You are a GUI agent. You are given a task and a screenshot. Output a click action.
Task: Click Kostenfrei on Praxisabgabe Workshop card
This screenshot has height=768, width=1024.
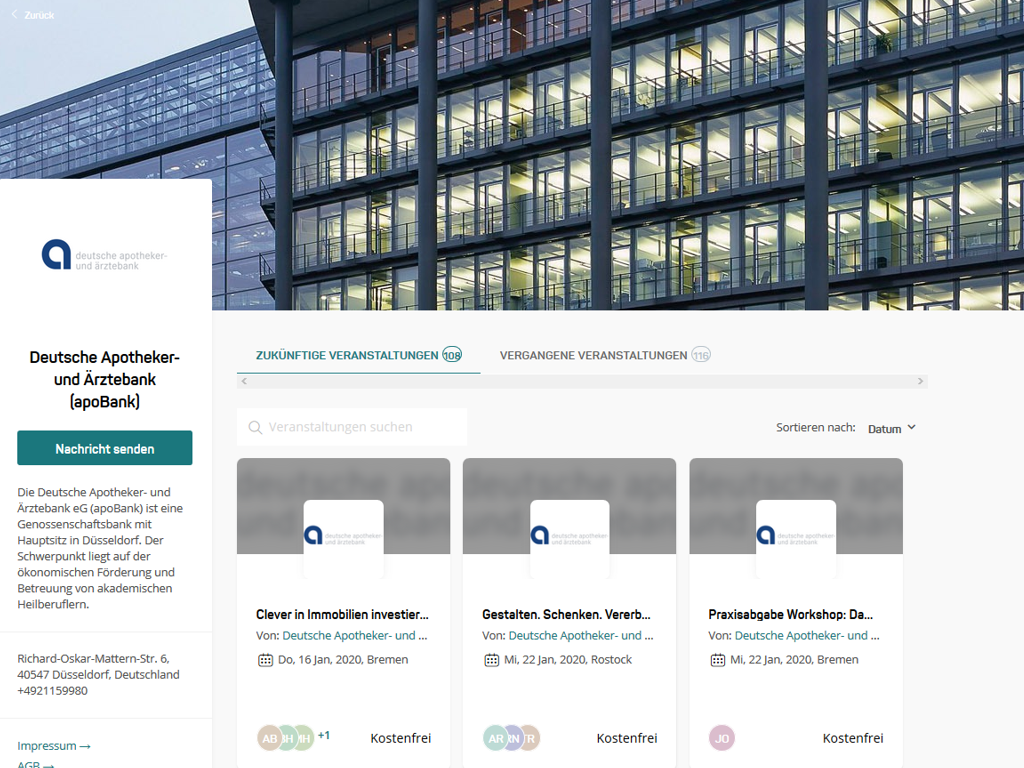(853, 738)
